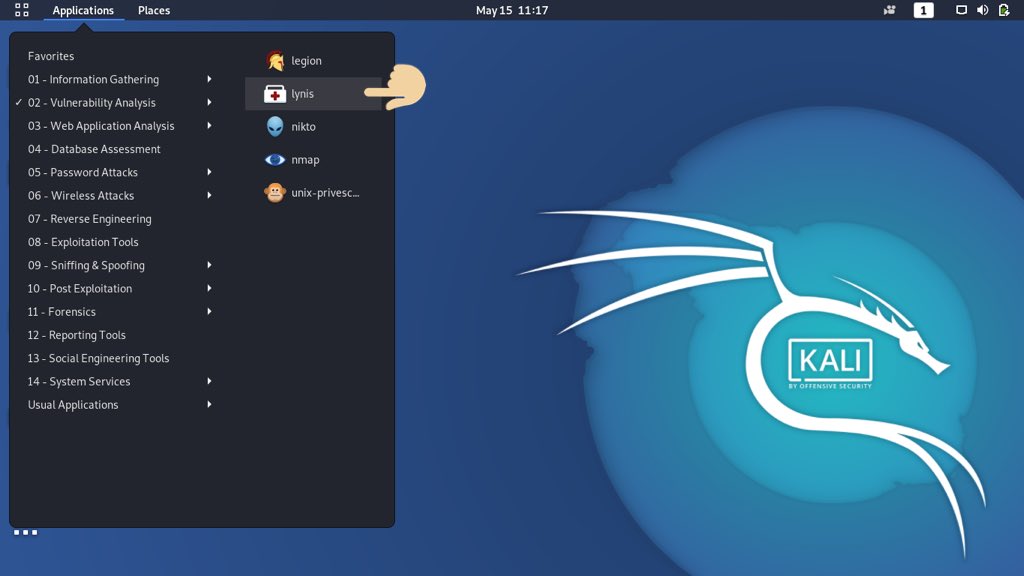Screen dimensions: 1024x576
Task: Click the 01 - Information Gathering label
Action: coord(93,79)
